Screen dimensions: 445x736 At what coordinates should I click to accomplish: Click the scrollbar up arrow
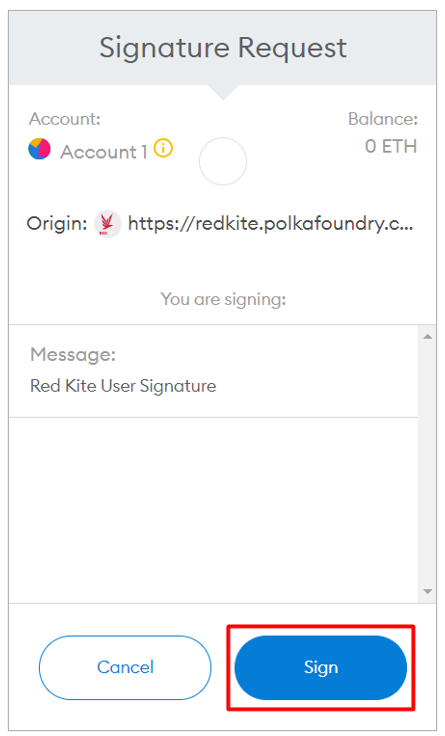tap(427, 336)
